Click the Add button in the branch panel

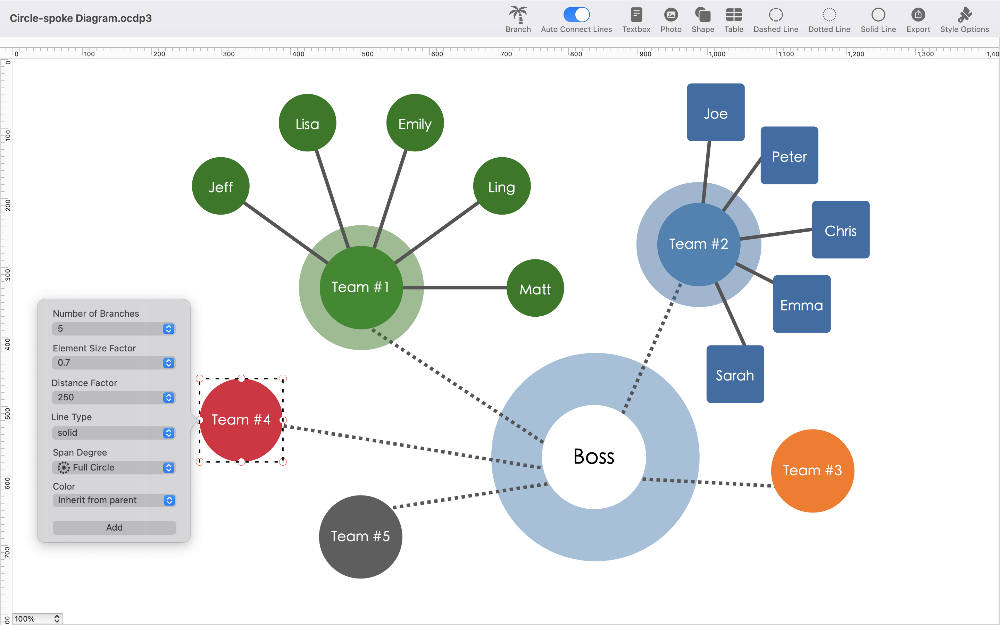pos(114,527)
